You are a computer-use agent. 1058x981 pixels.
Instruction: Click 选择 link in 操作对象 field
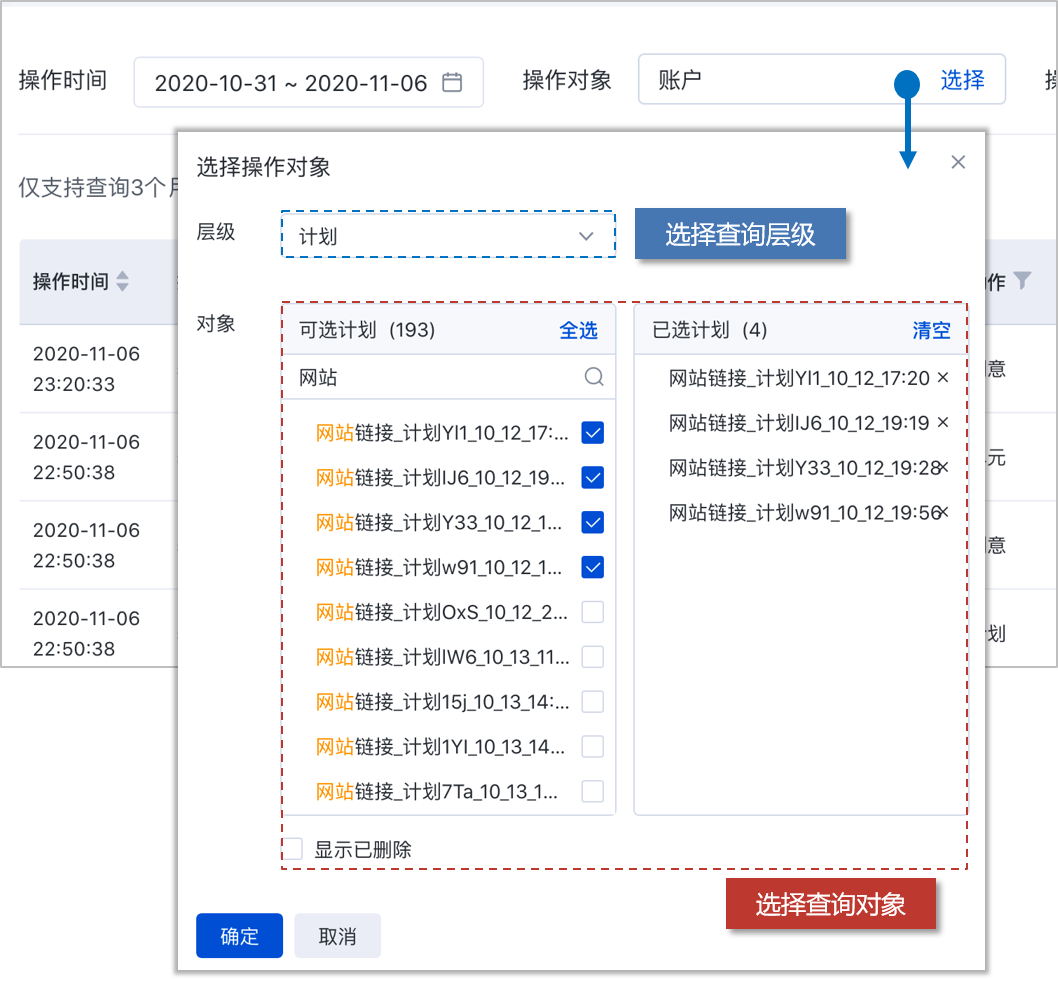[962, 80]
